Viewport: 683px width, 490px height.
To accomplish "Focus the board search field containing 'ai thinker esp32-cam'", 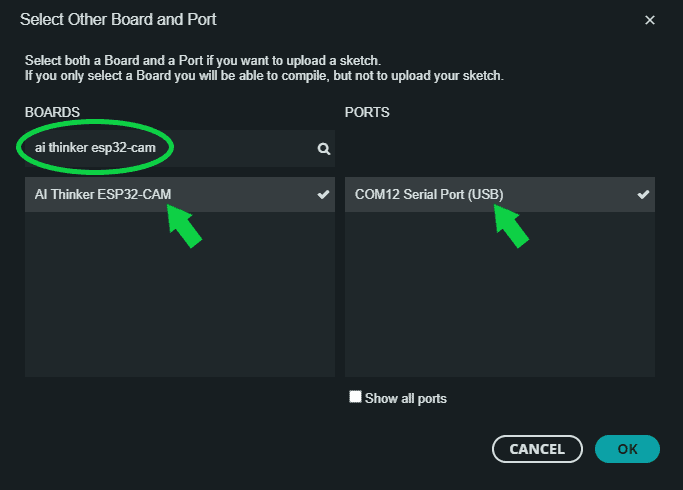I will 180,149.
